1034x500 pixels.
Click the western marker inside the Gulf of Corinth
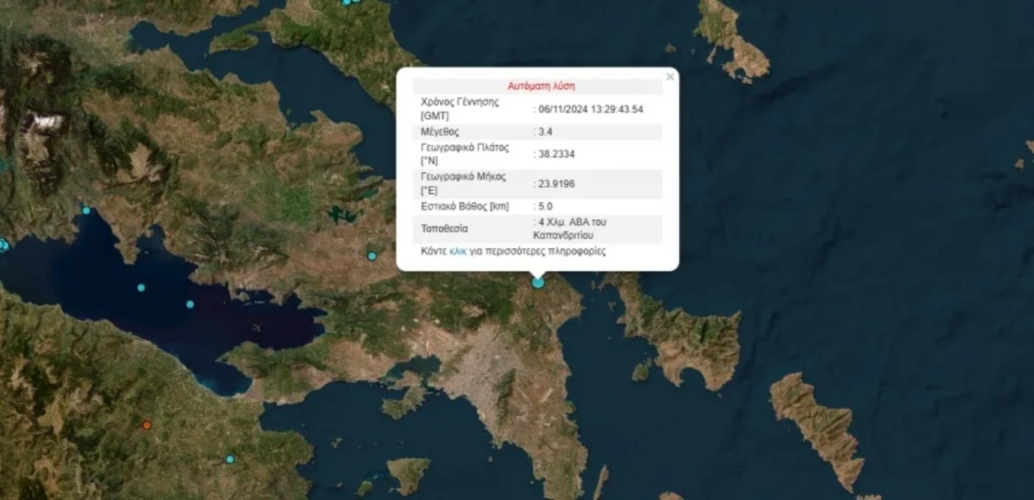pyautogui.click(x=140, y=288)
